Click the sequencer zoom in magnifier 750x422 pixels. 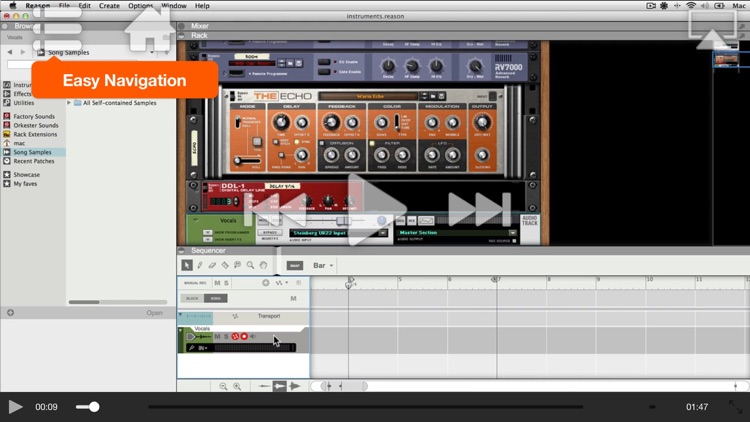tap(237, 386)
